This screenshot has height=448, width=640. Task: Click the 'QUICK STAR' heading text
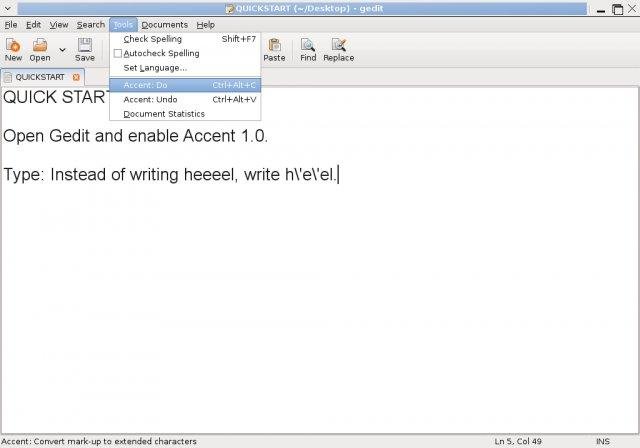(56, 97)
